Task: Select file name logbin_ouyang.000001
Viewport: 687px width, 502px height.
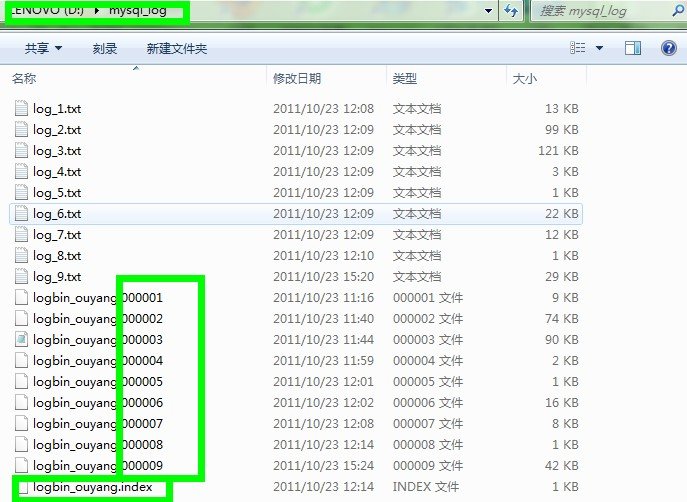Action: click(x=98, y=298)
